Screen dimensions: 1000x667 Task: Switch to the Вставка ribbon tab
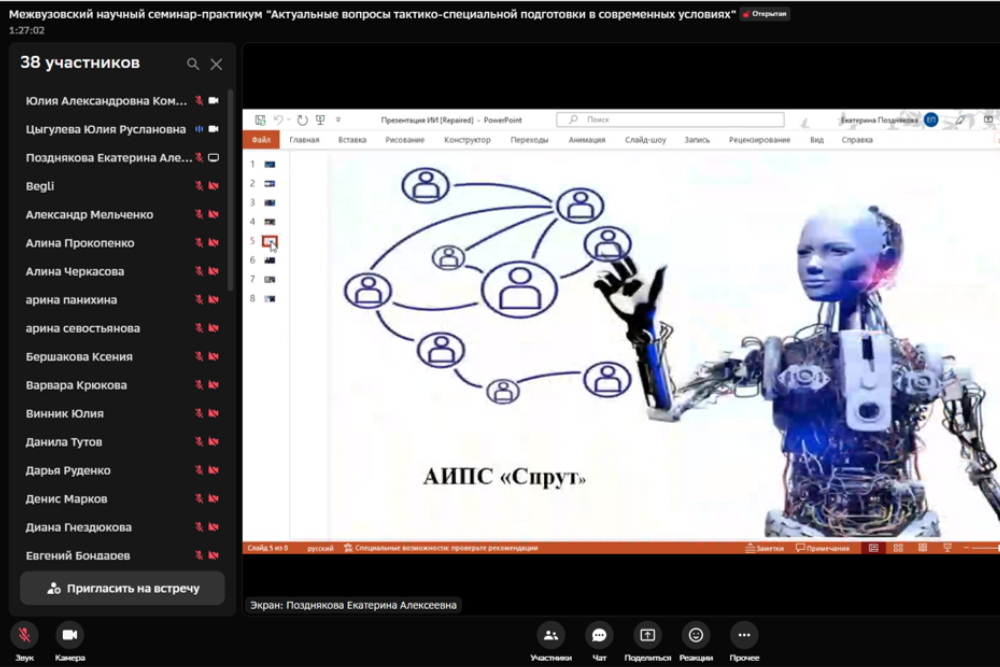click(x=352, y=140)
